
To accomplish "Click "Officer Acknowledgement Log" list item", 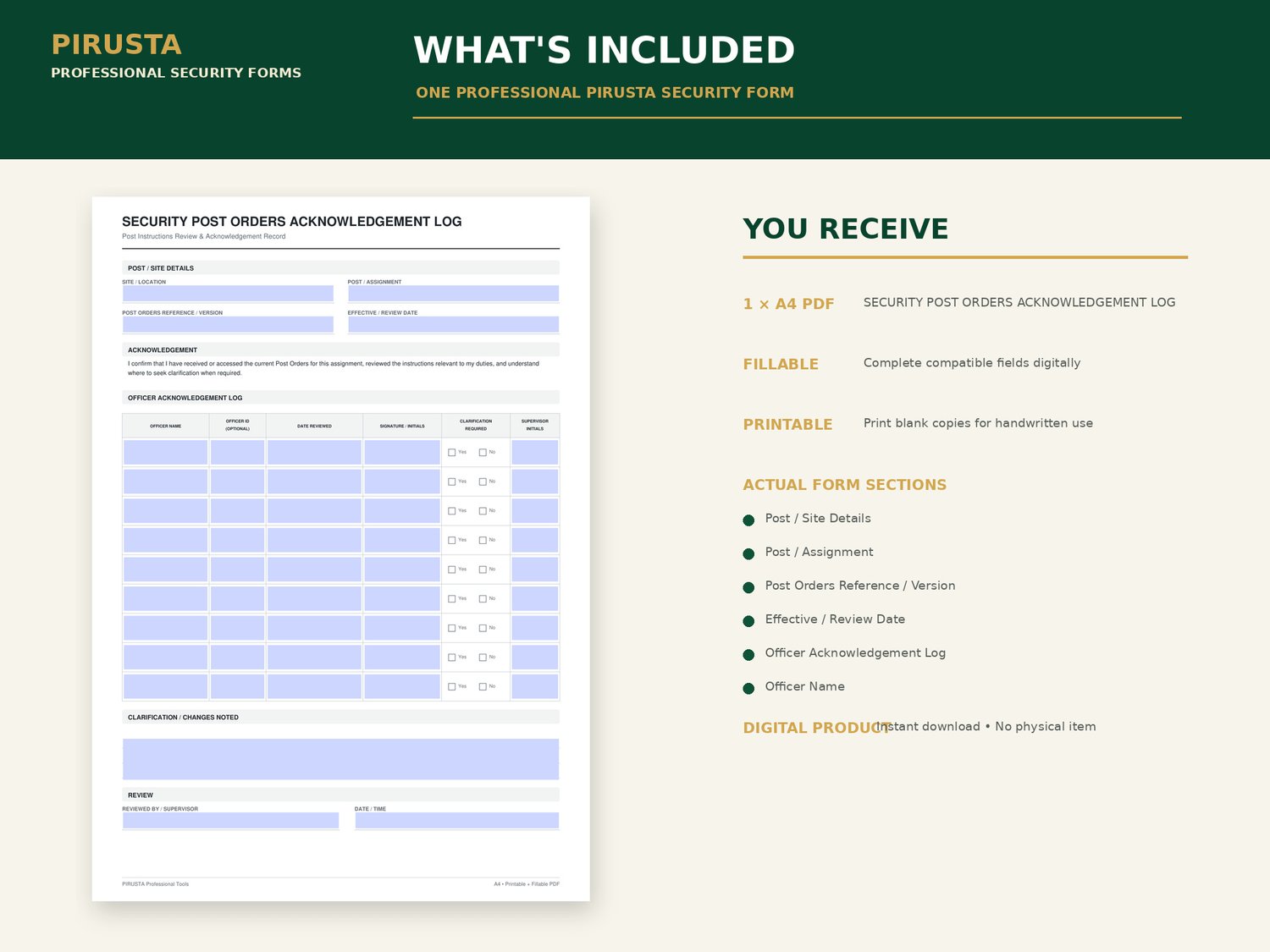I will pos(855,652).
